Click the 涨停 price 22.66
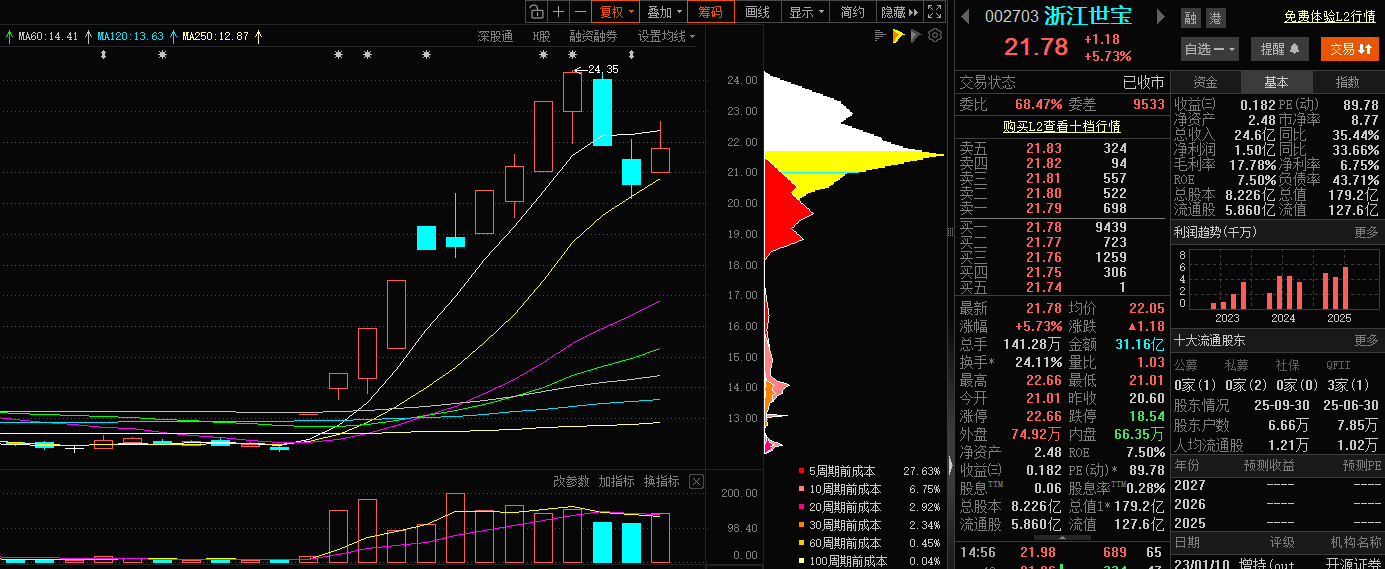The width and height of the screenshot is (1385, 569). click(x=1044, y=416)
